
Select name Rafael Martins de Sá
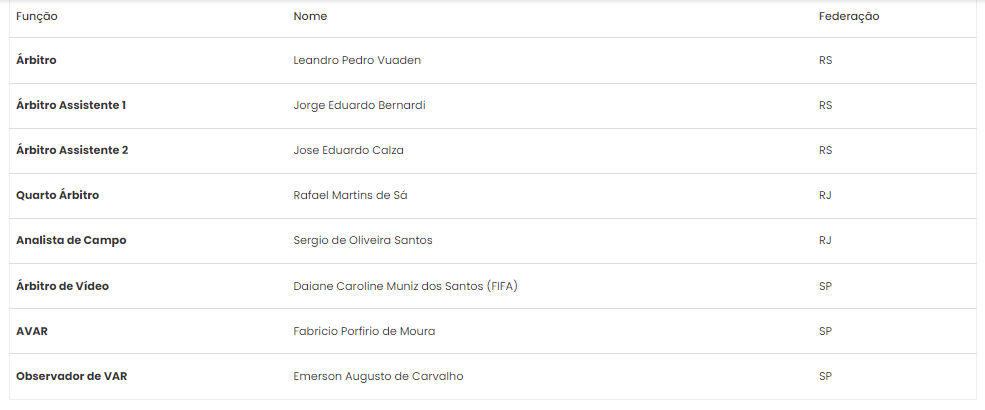(350, 195)
